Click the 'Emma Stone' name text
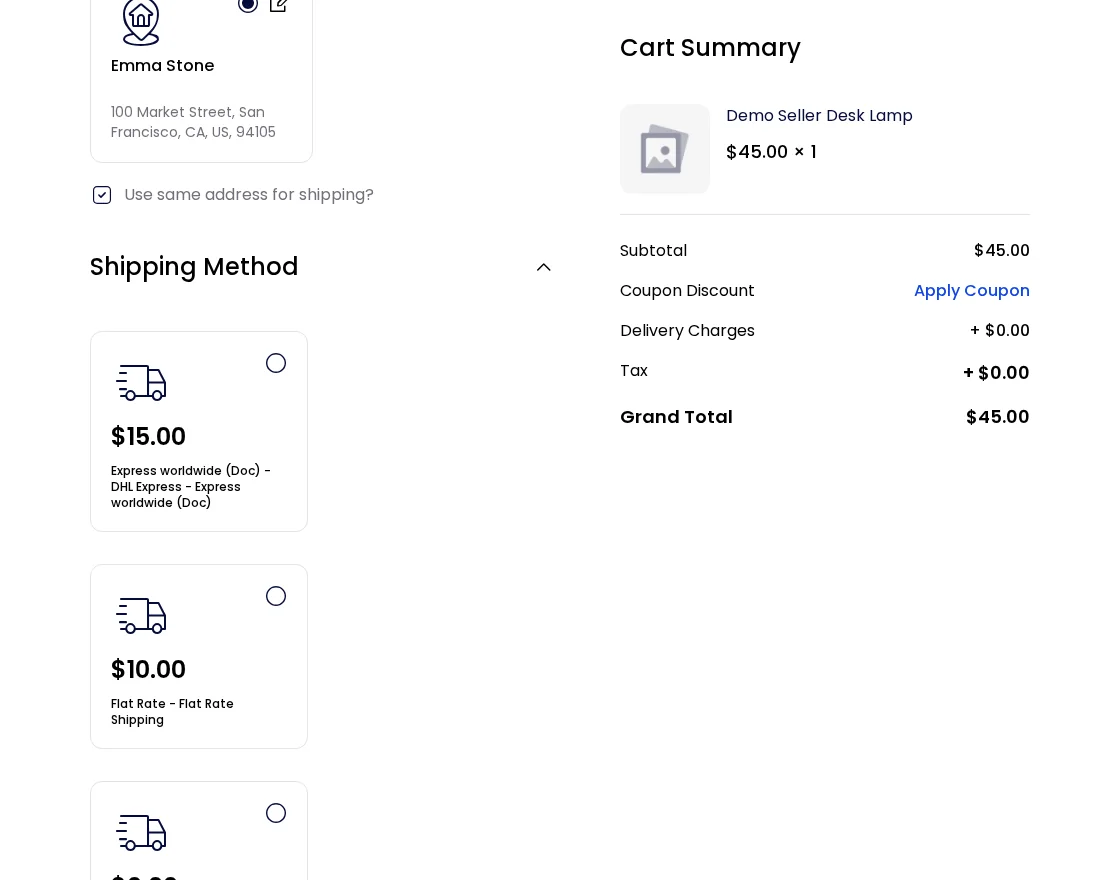The image size is (1120, 880). 162,66
